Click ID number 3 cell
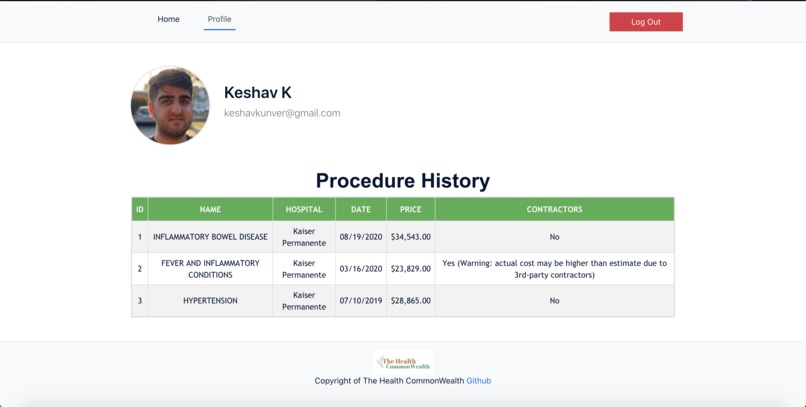This screenshot has width=806, height=407. [140, 301]
